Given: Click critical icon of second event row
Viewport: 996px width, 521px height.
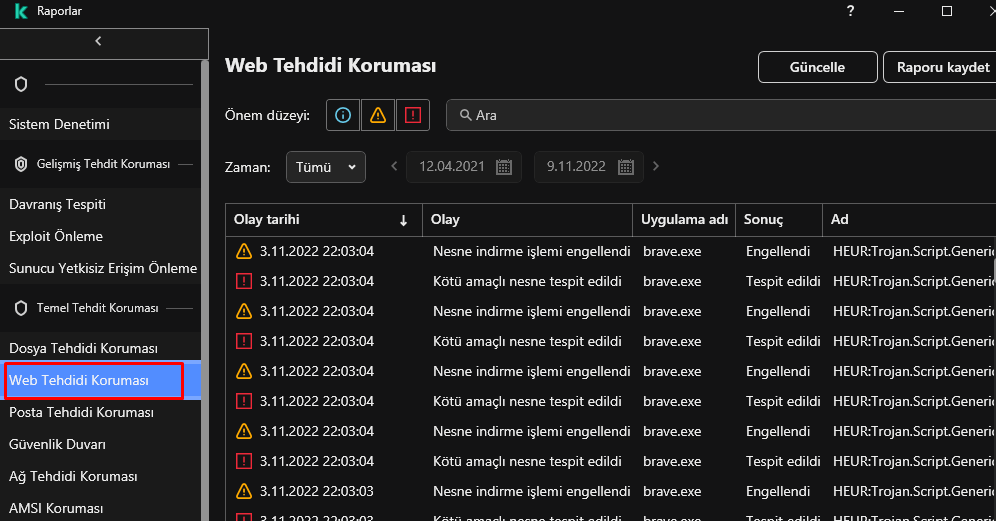Looking at the screenshot, I should click(x=244, y=281).
